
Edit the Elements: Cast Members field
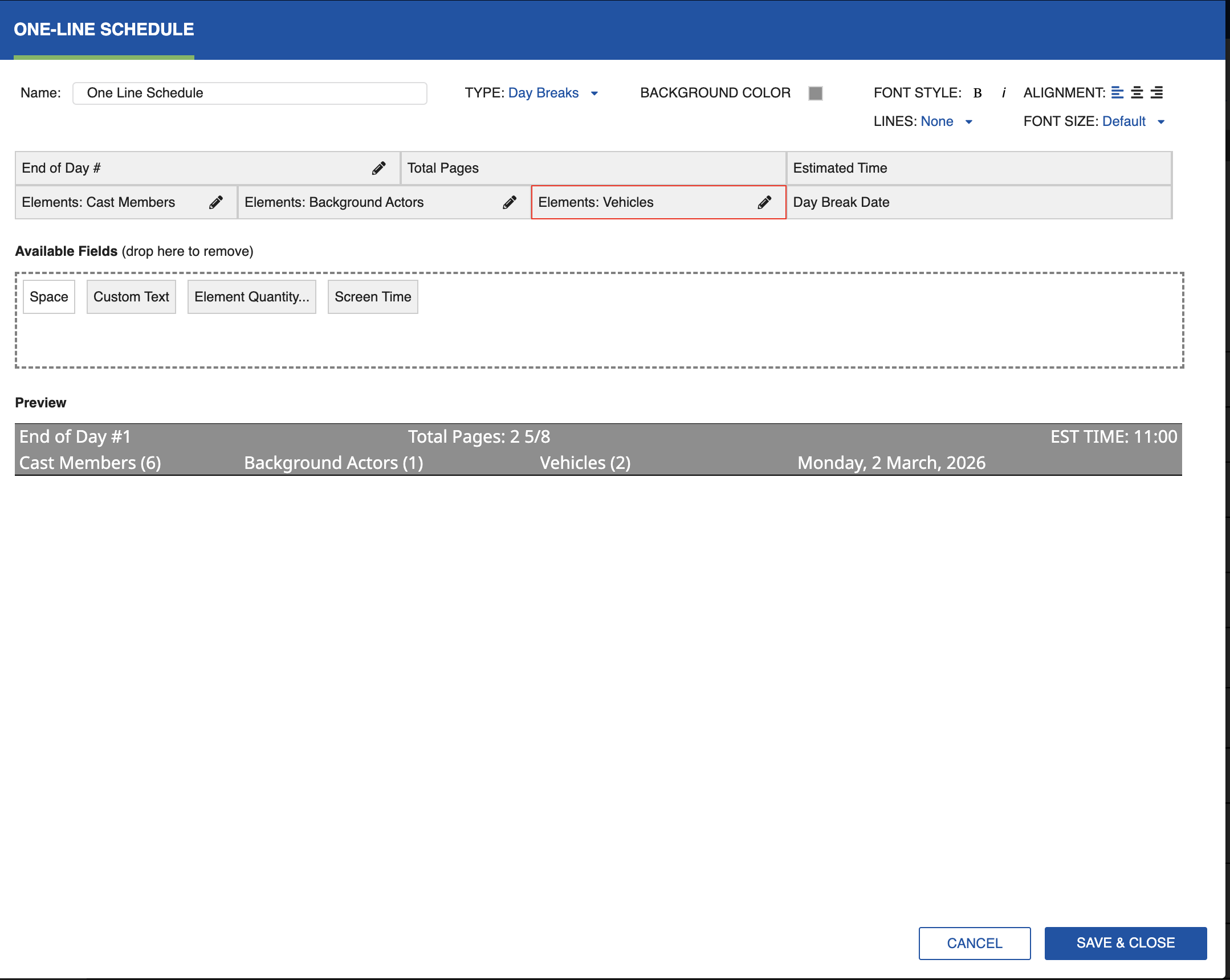point(215,202)
